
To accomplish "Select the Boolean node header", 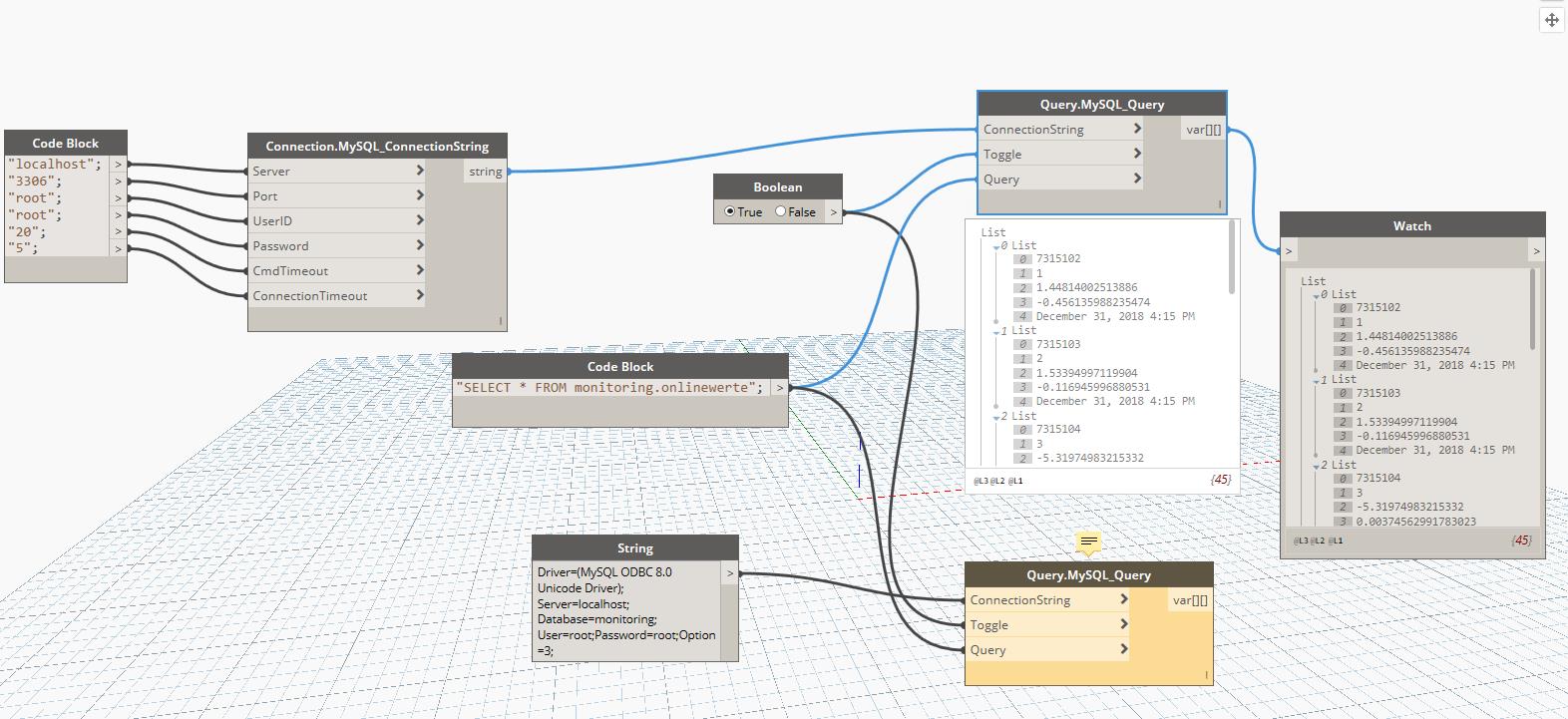I will pos(778,186).
